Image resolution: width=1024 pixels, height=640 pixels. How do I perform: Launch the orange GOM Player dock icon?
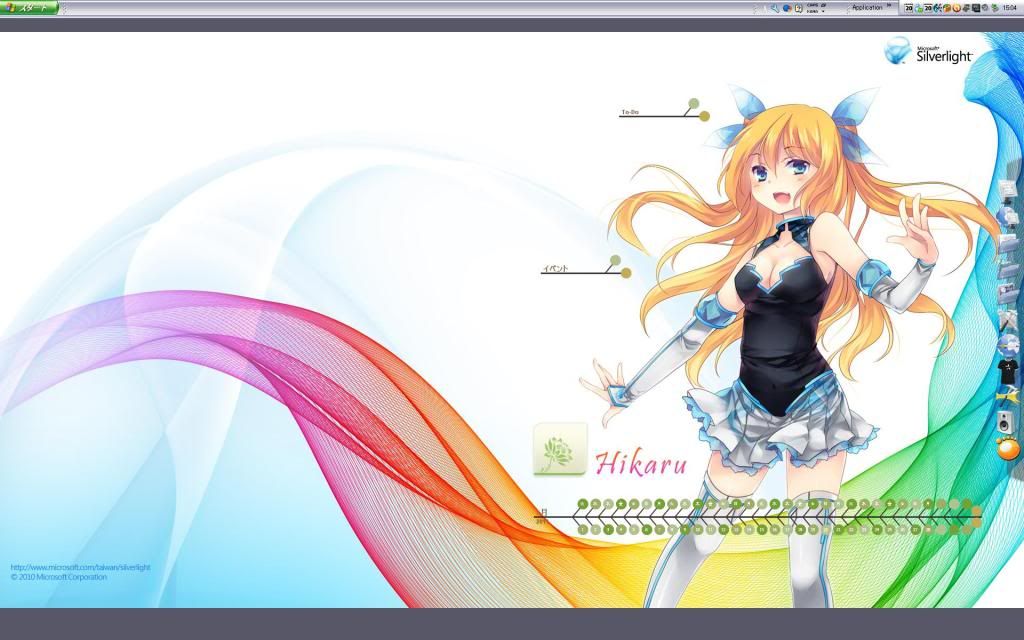pos(1008,448)
